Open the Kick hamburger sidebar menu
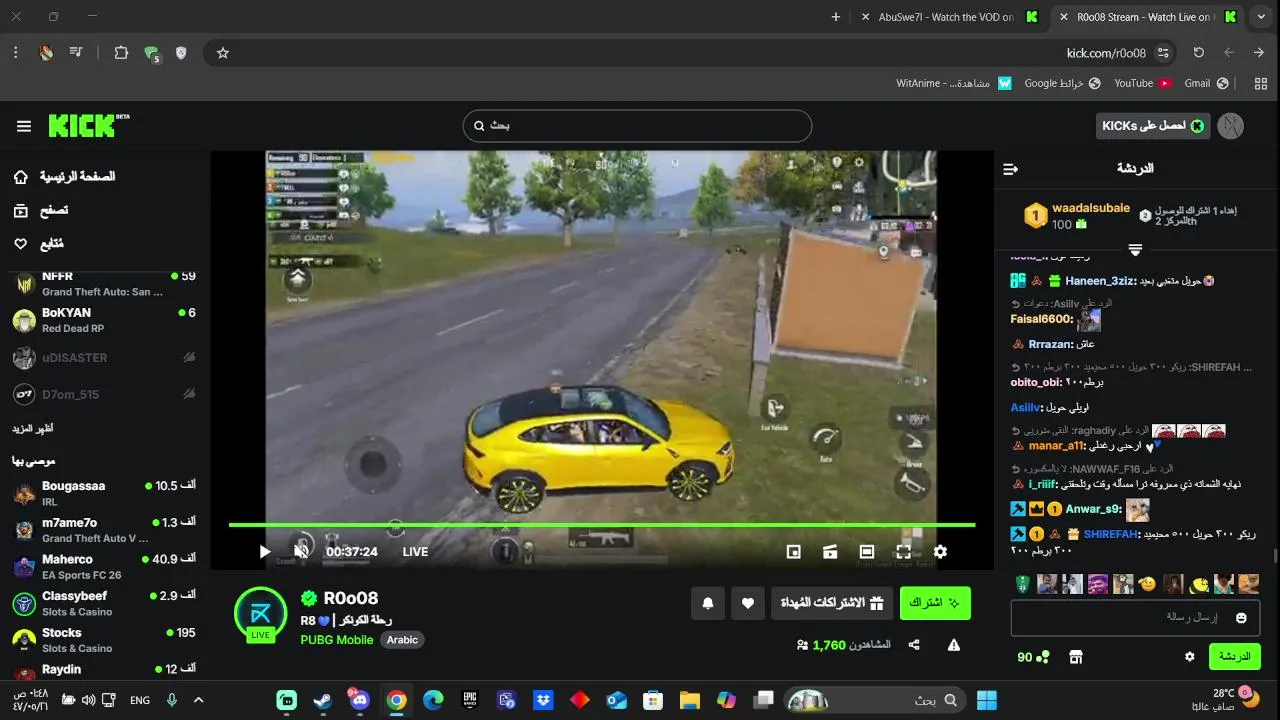Screen dimensions: 1280x720 point(24,126)
